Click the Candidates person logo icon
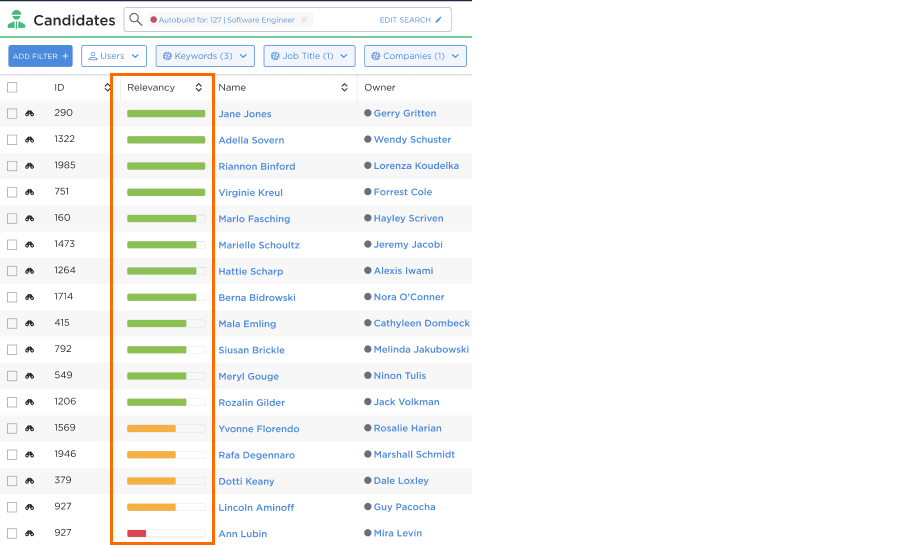This screenshot has width=898, height=545. click(x=16, y=19)
